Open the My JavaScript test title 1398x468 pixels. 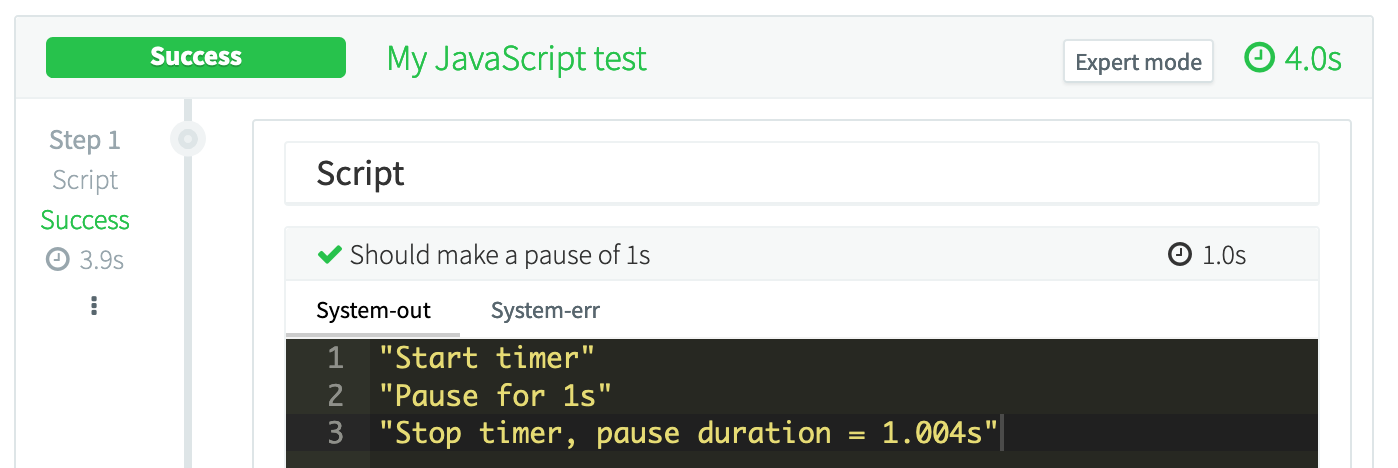point(517,58)
